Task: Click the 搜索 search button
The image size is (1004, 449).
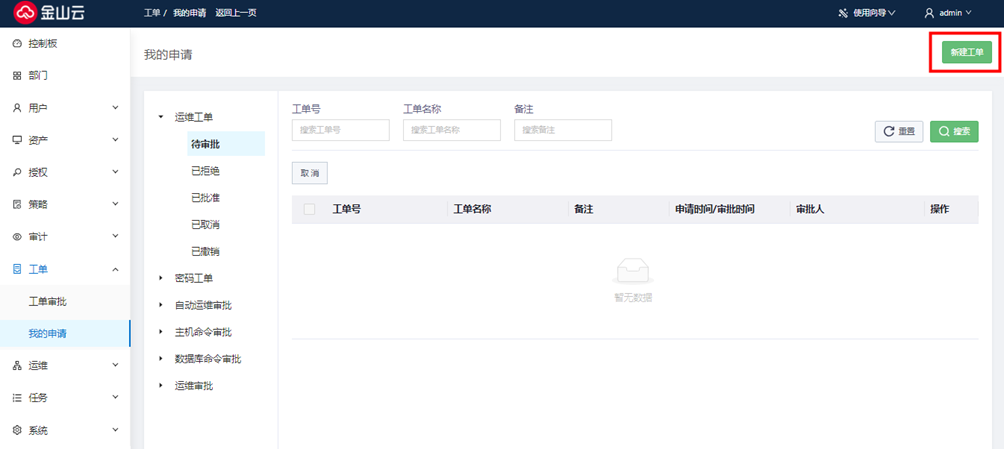Action: 953,131
